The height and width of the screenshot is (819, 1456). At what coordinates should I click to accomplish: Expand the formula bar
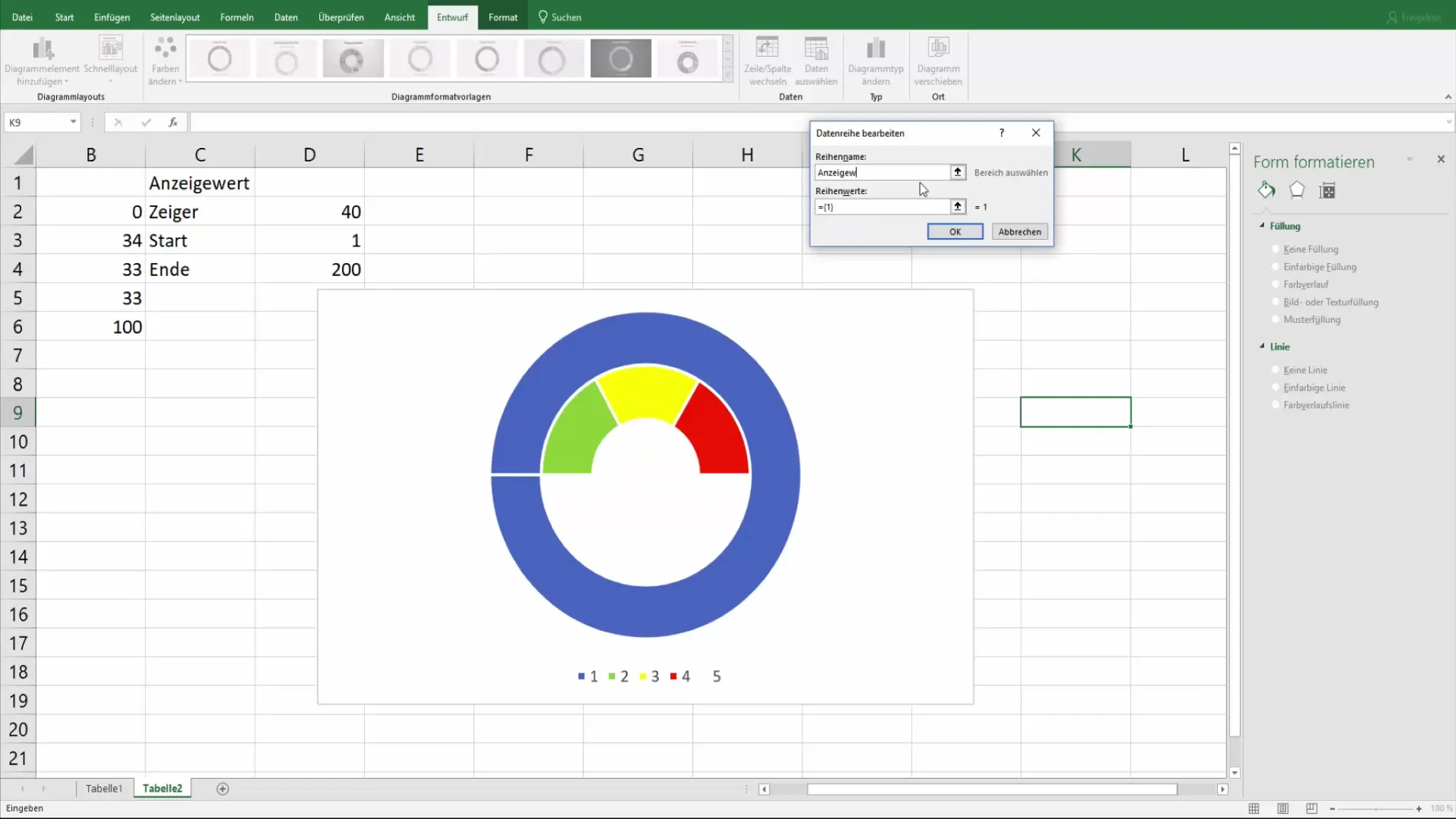(x=1448, y=122)
